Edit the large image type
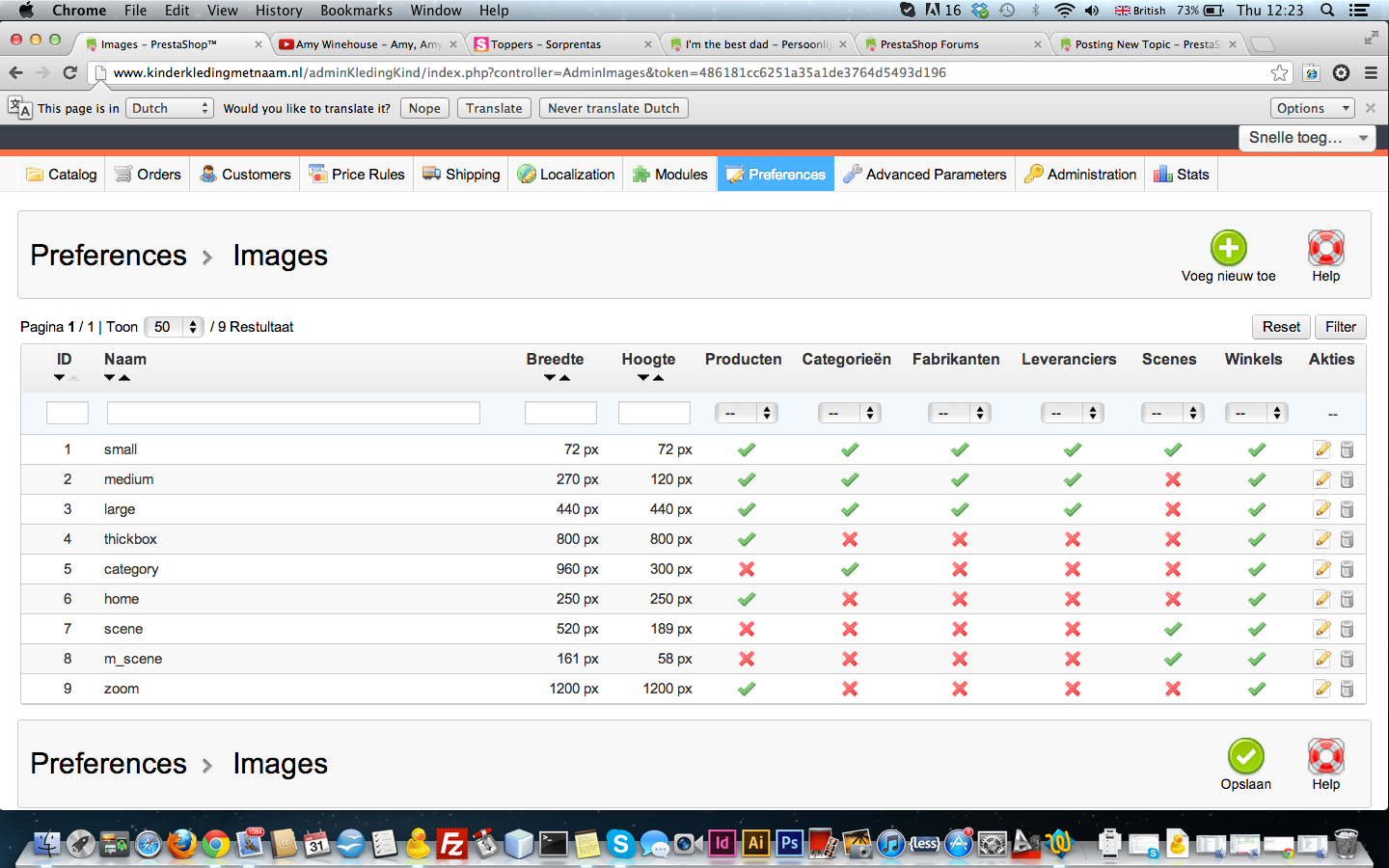 point(1322,509)
